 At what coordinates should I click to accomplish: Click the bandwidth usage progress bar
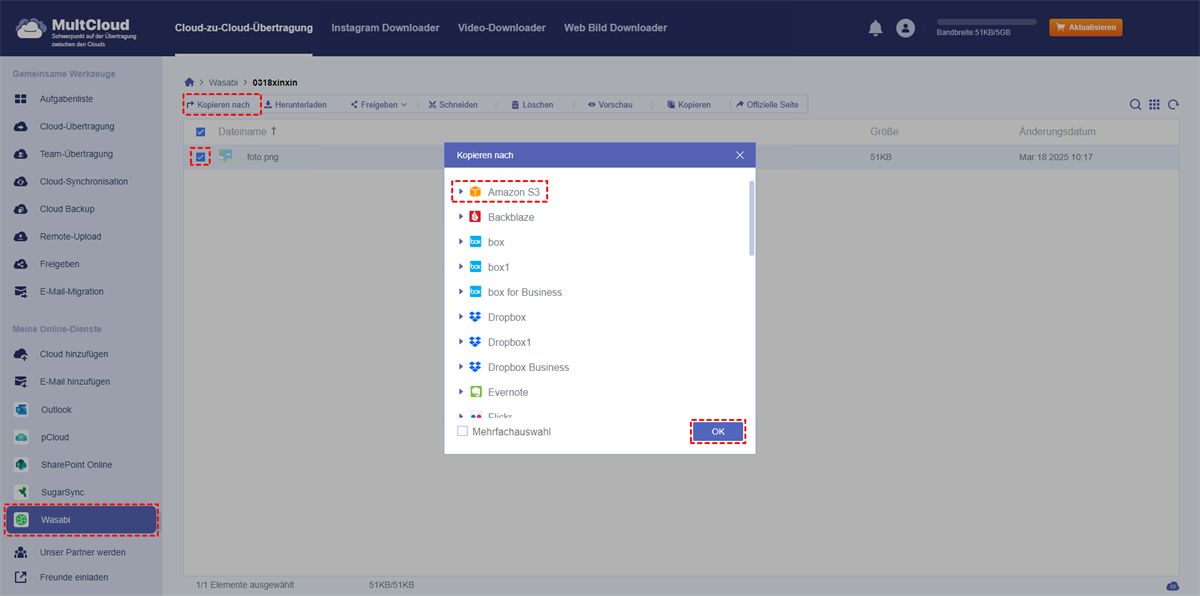coord(986,21)
